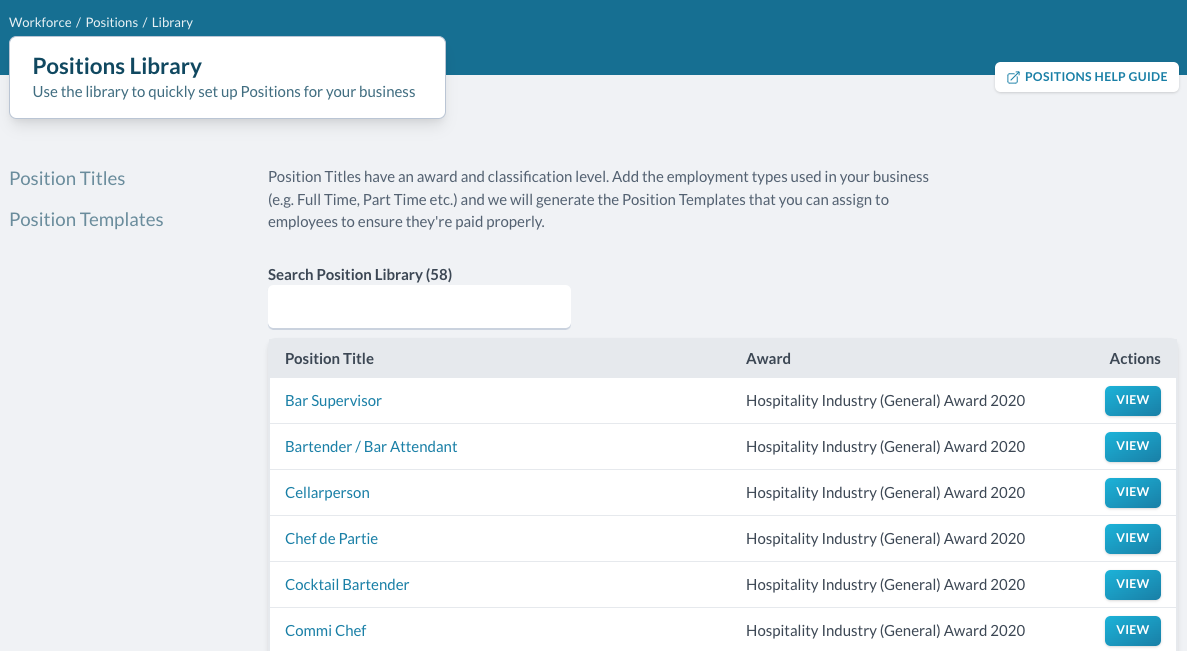
Task: Open the Chef de Partie link
Action: (331, 539)
